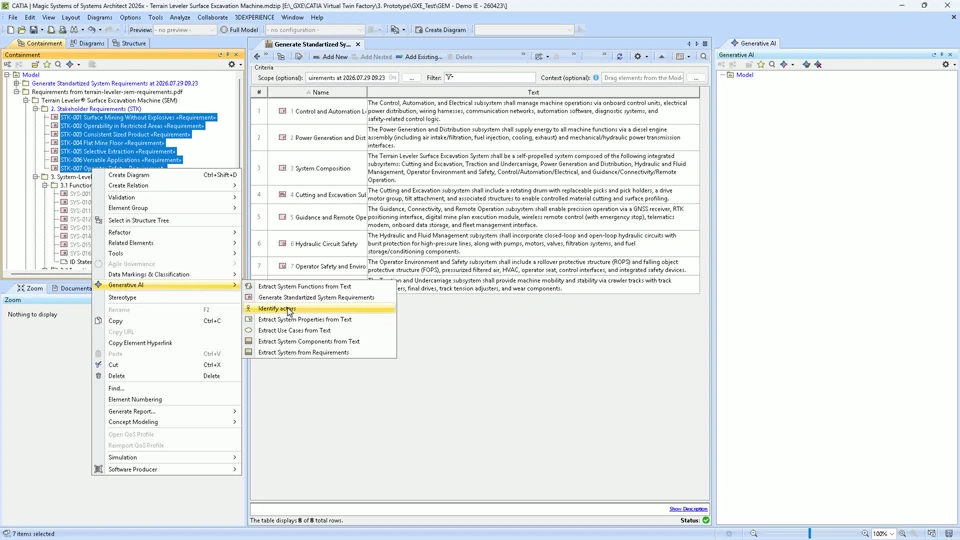Viewport: 960px width, 540px height.
Task: Click the Containment panel options gear icon
Action: click(231, 64)
